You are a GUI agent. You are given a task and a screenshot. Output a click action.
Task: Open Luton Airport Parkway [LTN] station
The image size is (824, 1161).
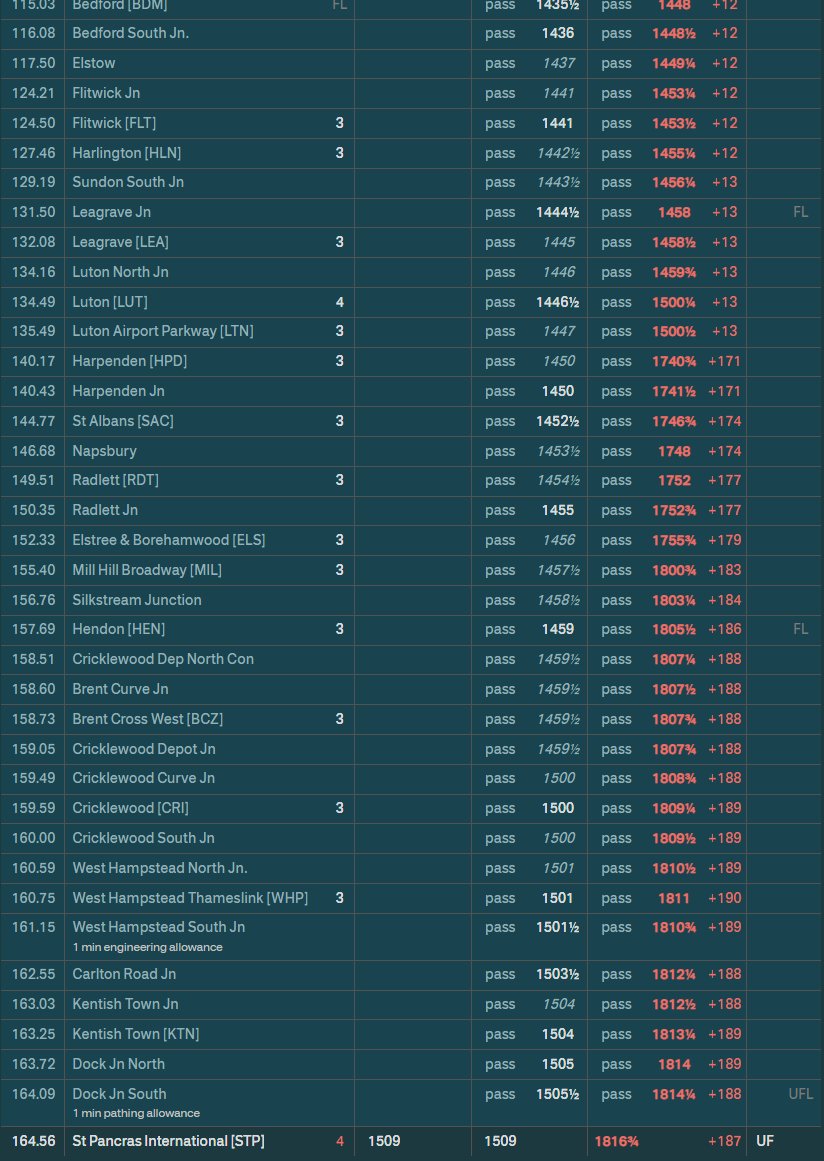pyautogui.click(x=163, y=331)
